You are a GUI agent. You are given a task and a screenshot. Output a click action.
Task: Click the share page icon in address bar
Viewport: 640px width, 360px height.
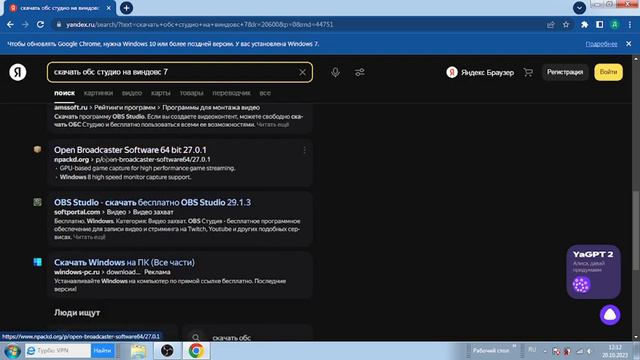551,25
